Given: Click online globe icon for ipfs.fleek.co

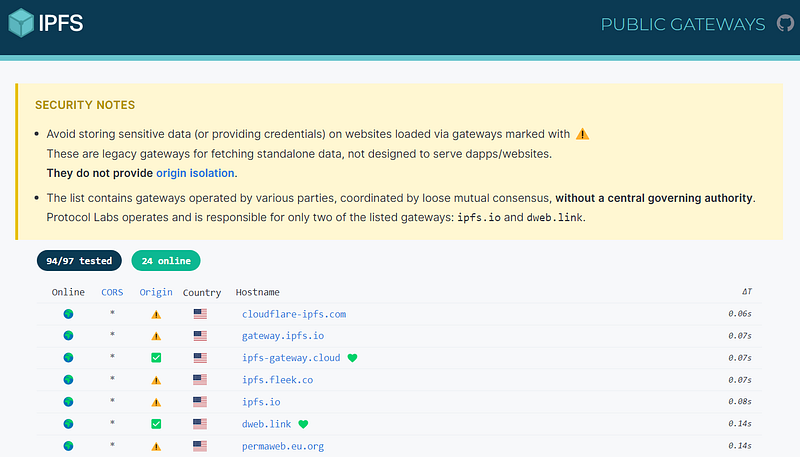Looking at the screenshot, I should tap(68, 379).
